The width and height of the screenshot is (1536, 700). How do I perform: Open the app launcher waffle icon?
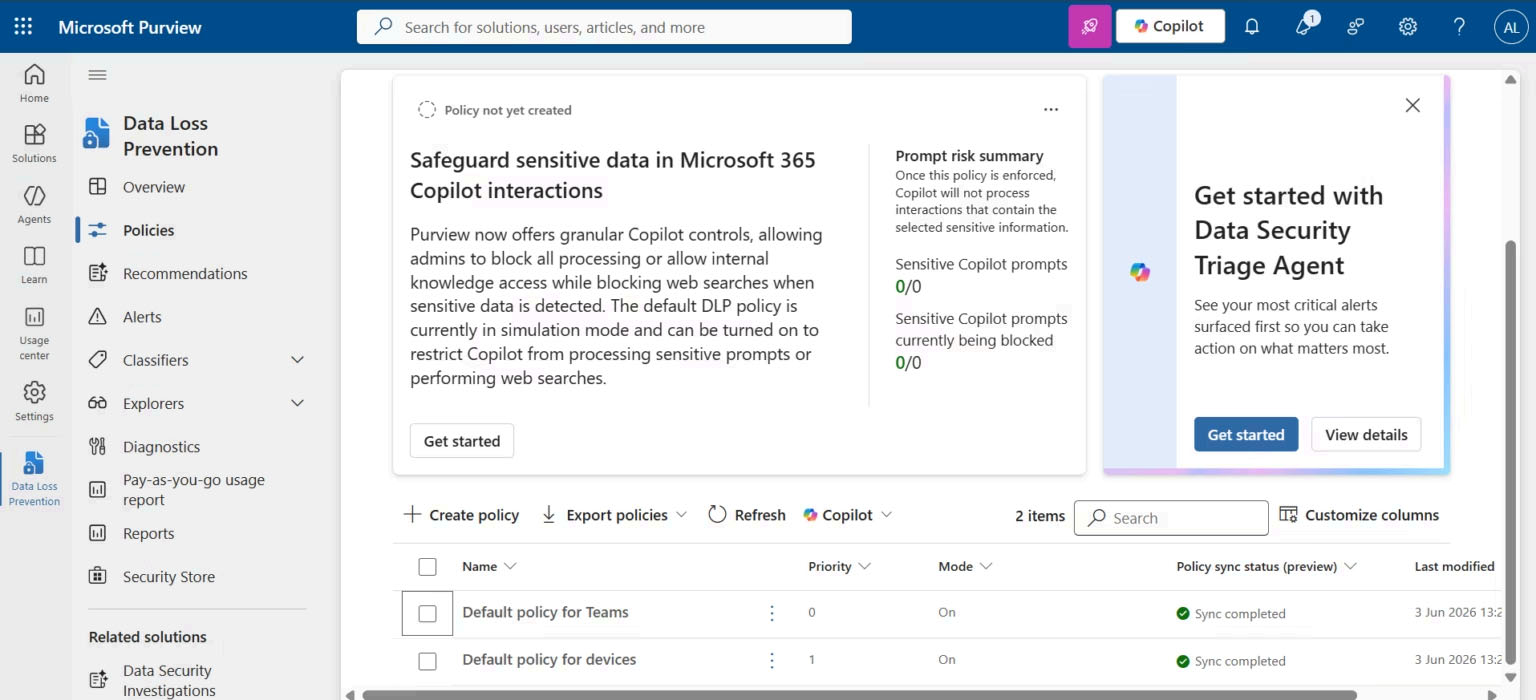(x=23, y=27)
